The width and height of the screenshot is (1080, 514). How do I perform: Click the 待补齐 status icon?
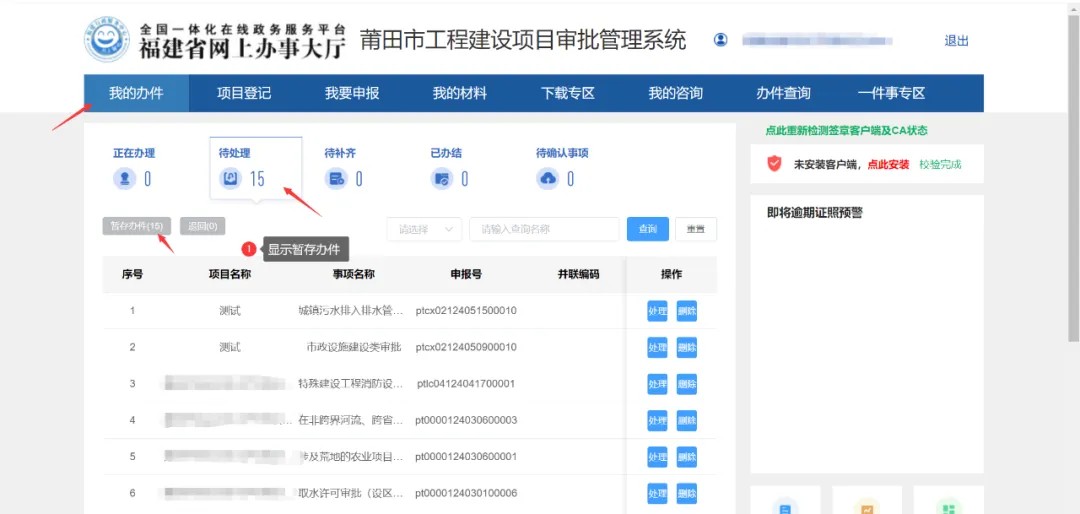click(337, 179)
